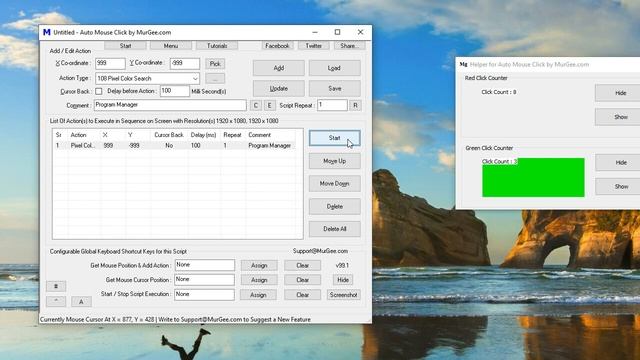Viewport: 640px width, 360px height.
Task: Click the green rectangle in Helper window
Action: [533, 178]
